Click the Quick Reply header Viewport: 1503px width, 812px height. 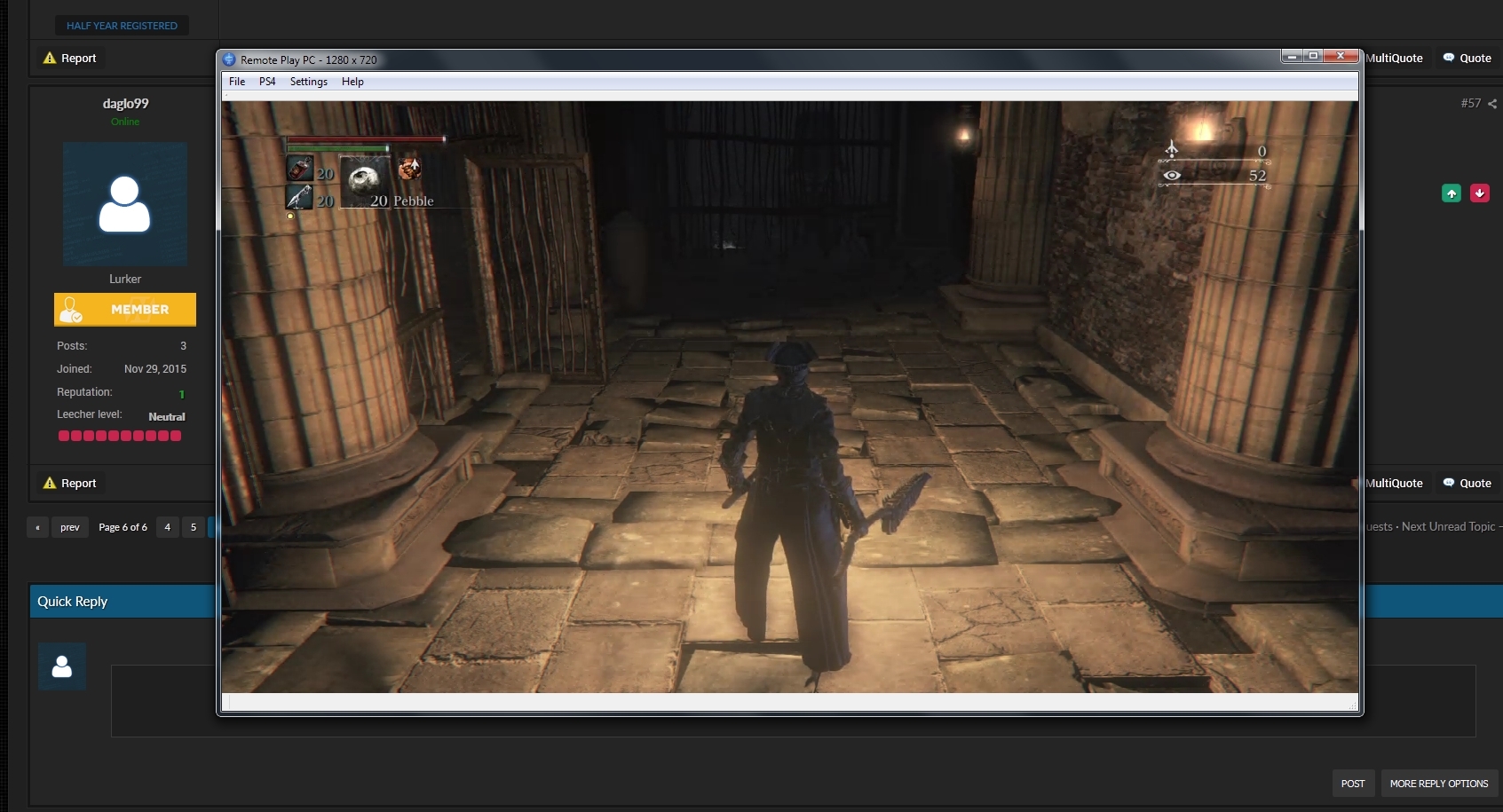point(72,602)
